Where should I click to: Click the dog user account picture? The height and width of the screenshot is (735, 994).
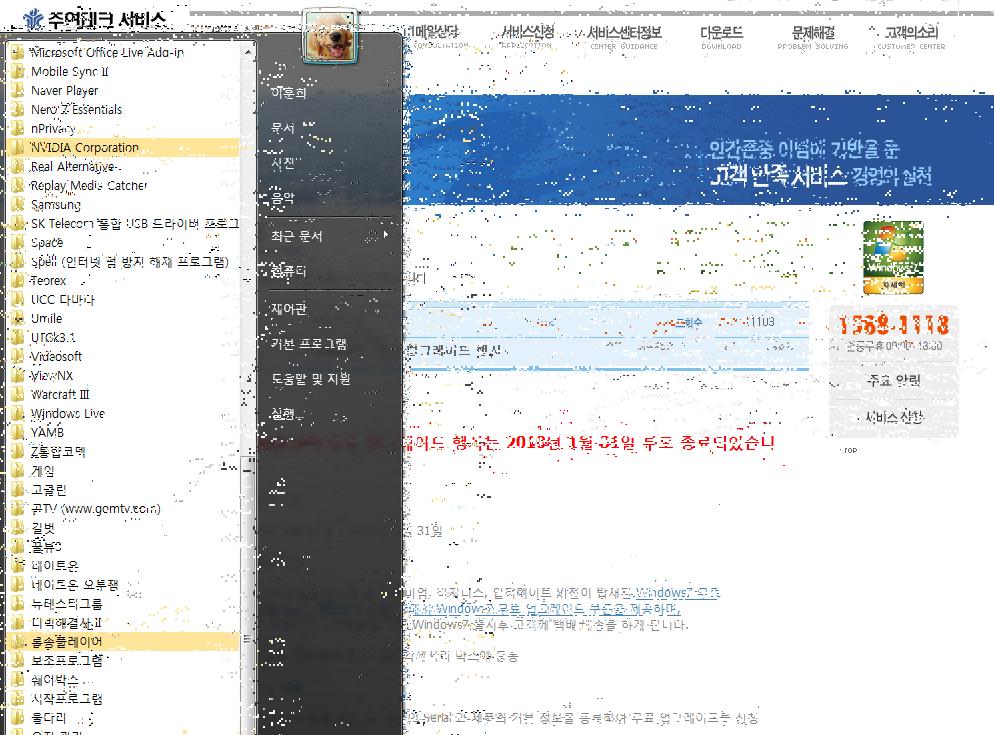[x=330, y=37]
